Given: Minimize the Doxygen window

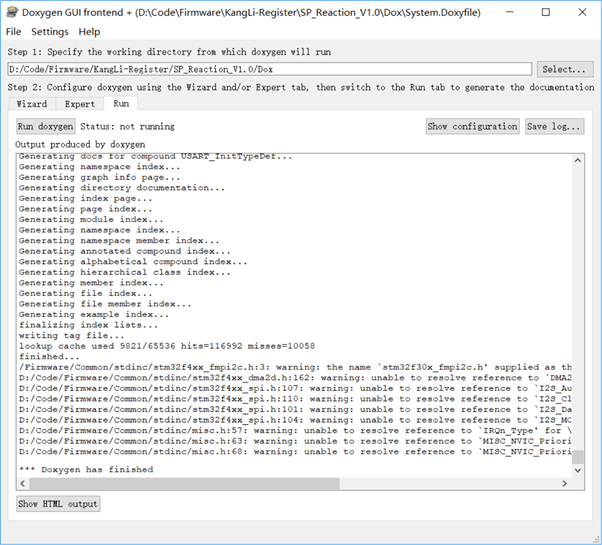Looking at the screenshot, I should 509,12.
